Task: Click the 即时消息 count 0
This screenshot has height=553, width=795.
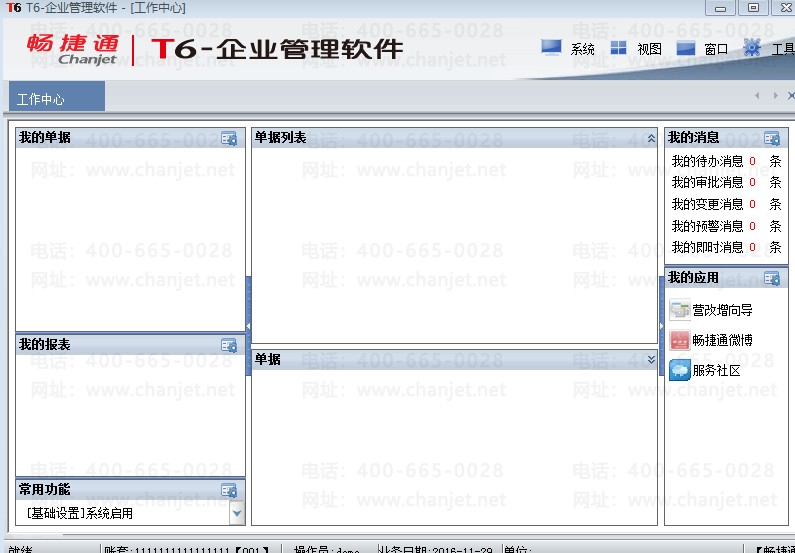Action: pyautogui.click(x=752, y=247)
